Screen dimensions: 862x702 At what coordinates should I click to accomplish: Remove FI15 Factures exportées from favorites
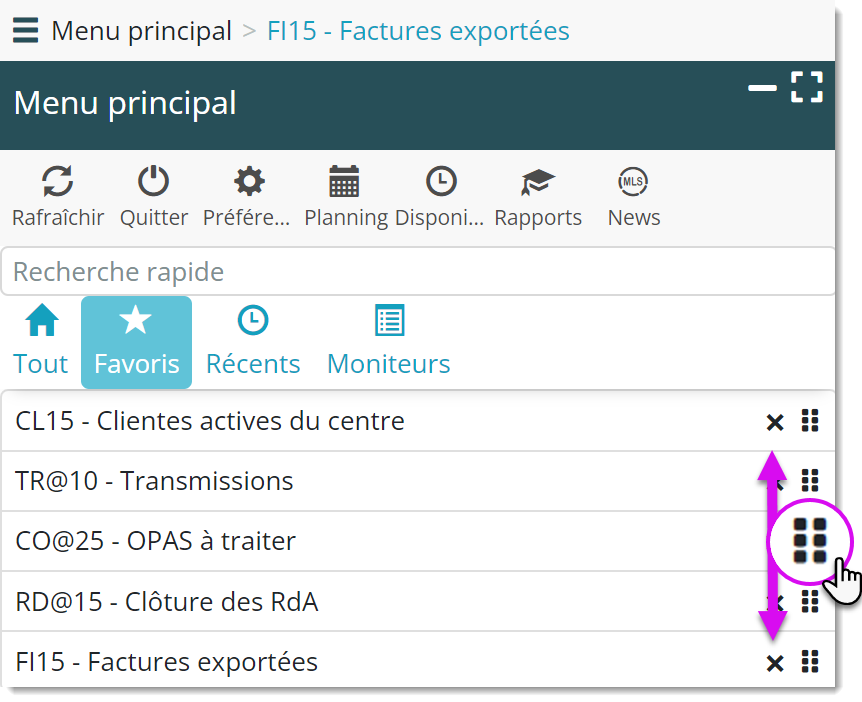click(x=774, y=662)
